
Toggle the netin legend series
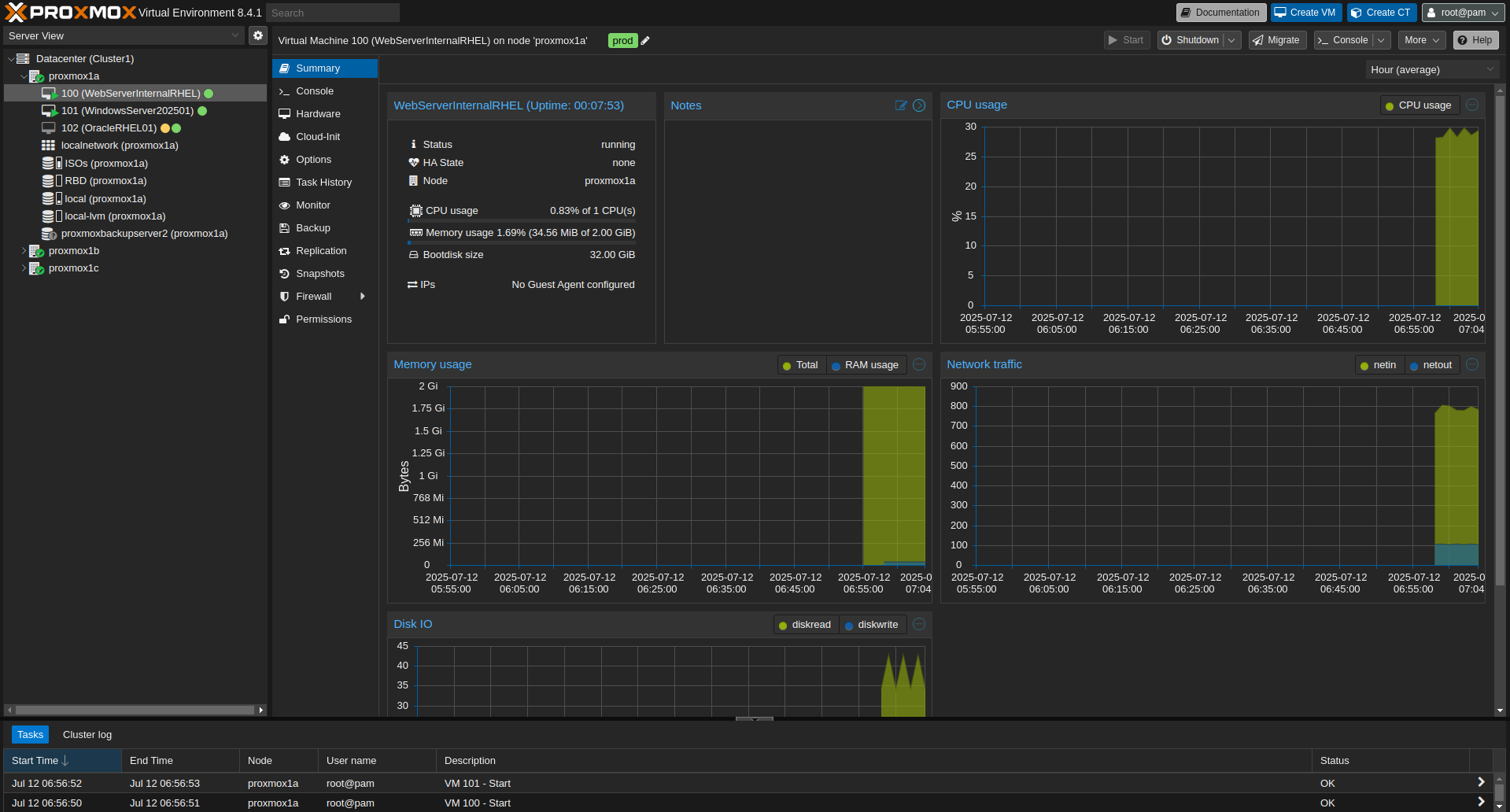pyautogui.click(x=1379, y=365)
